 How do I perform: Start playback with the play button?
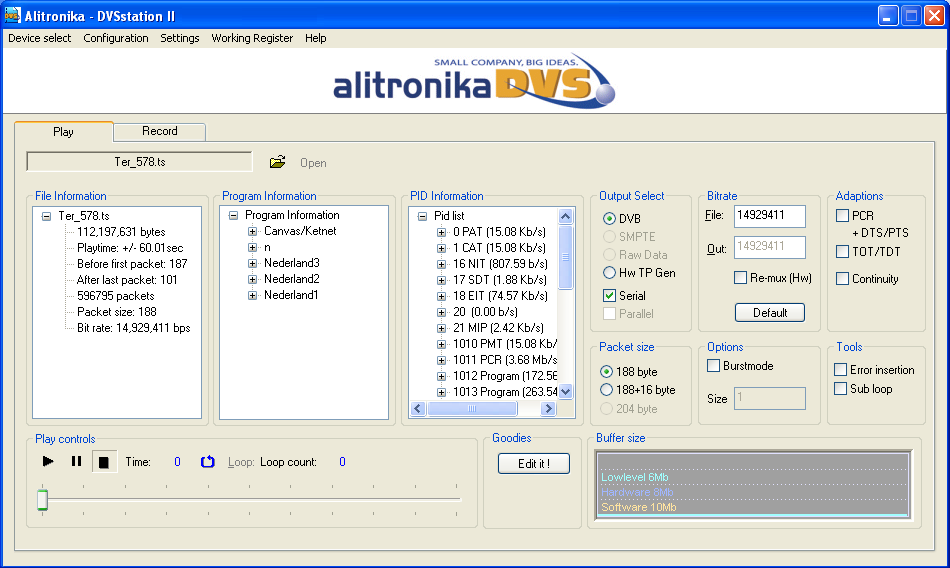[48, 461]
